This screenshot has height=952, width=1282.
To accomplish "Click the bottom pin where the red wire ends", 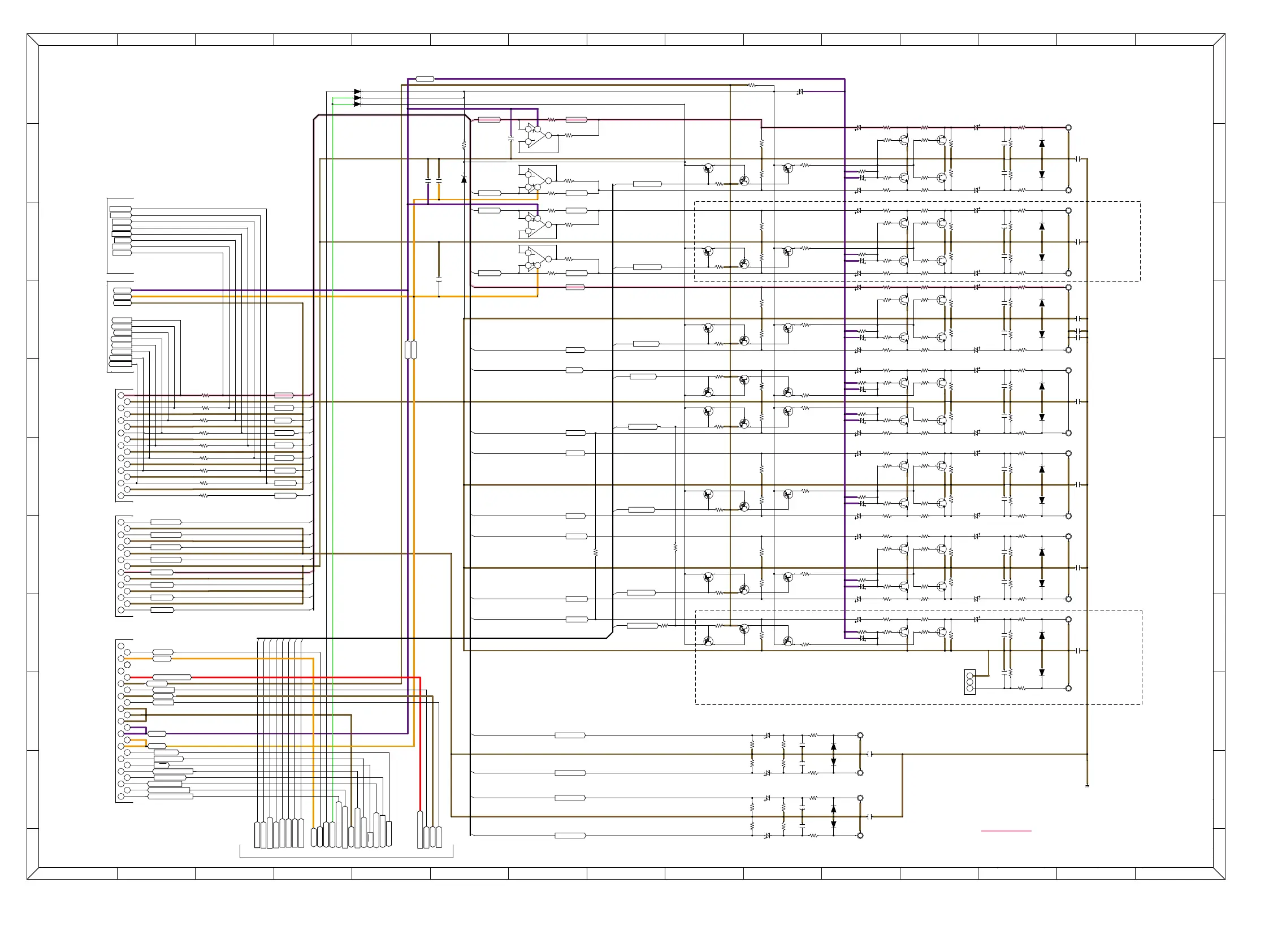I will 420,830.
